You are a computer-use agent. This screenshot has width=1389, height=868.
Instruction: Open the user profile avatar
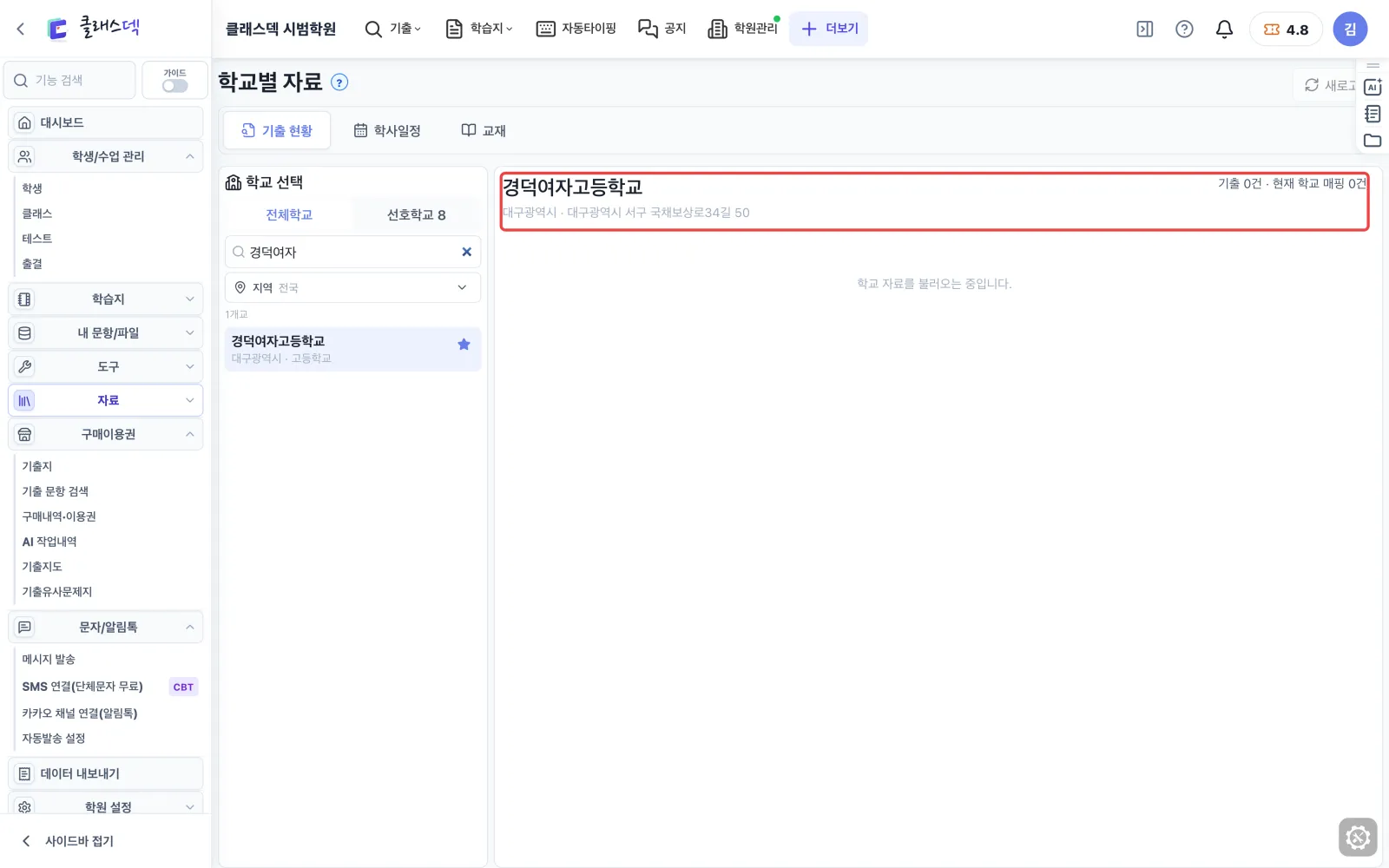click(x=1350, y=29)
